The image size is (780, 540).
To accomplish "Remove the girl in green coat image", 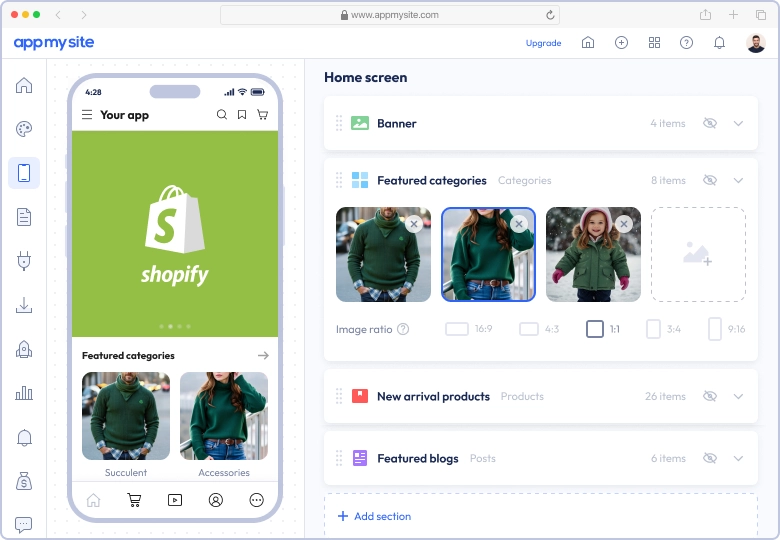I will click(624, 224).
